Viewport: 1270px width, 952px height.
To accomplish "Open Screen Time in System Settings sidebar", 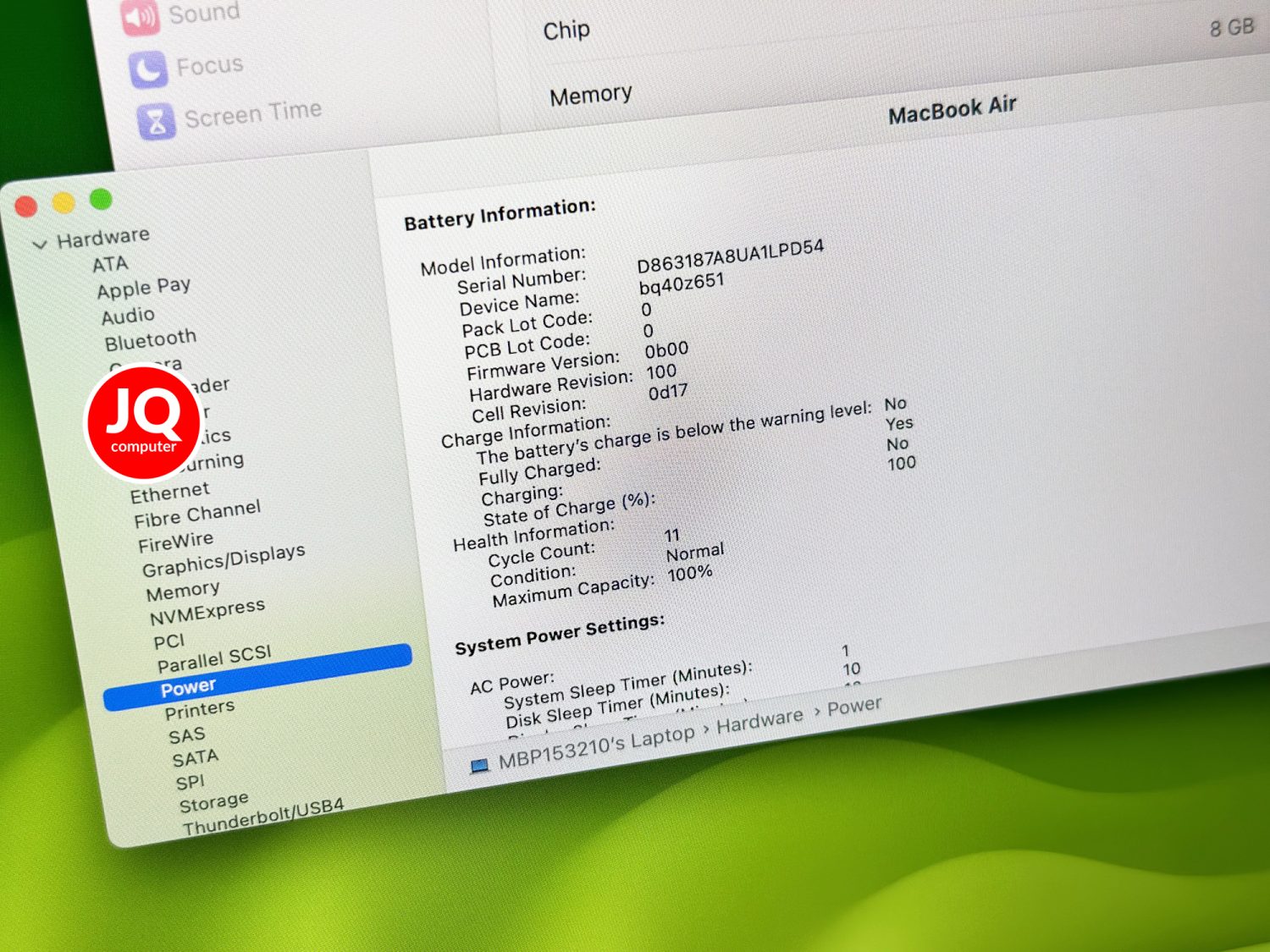I will 252,114.
